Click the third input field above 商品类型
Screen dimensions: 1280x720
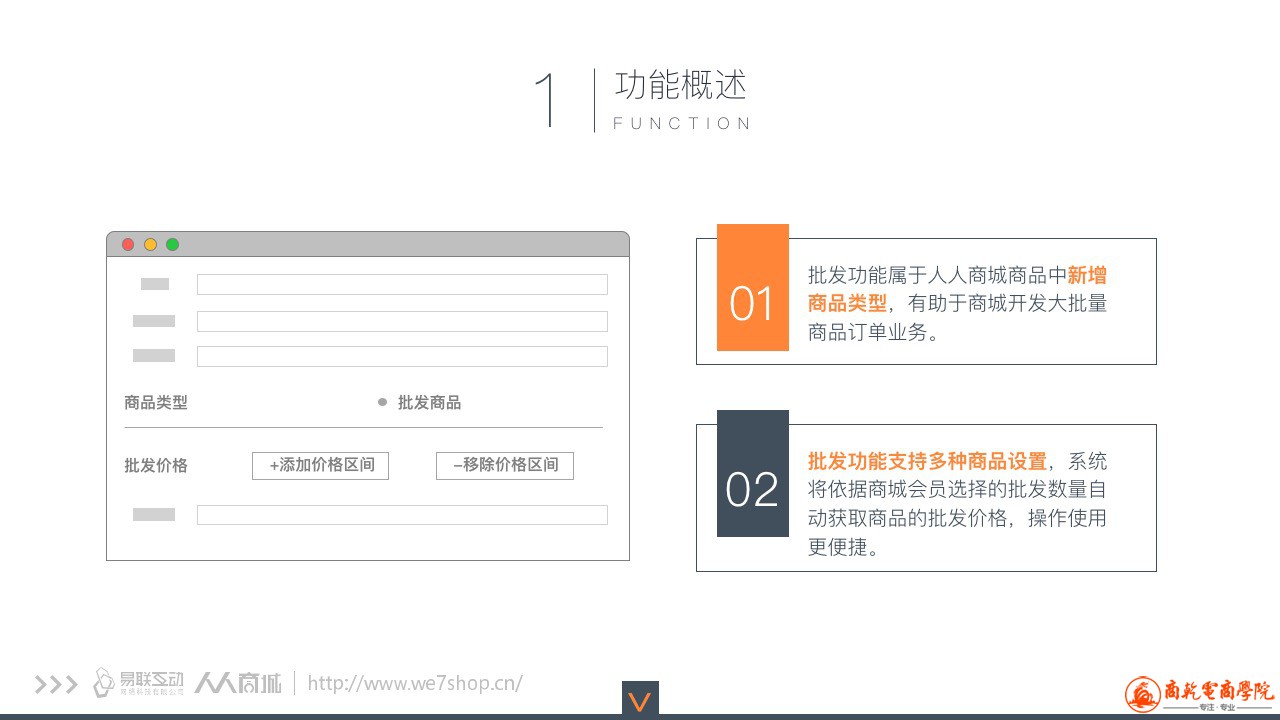402,356
